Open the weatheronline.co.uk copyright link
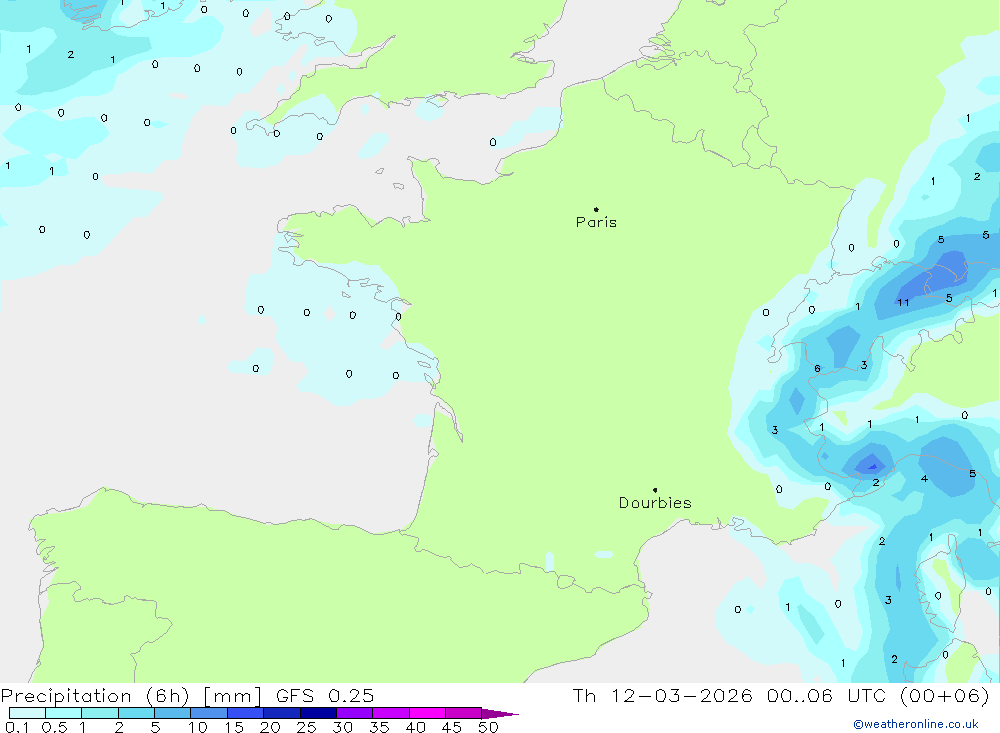 coord(916,724)
